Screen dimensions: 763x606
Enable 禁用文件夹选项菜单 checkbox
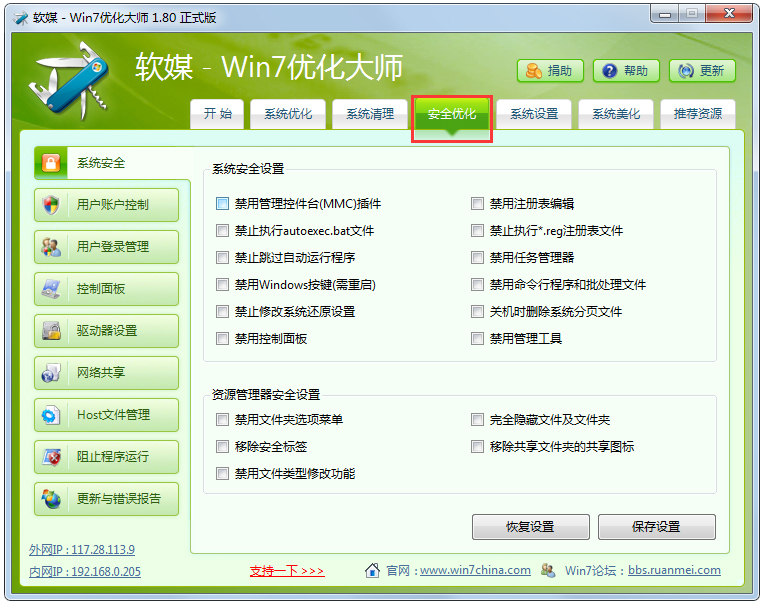(x=222, y=420)
